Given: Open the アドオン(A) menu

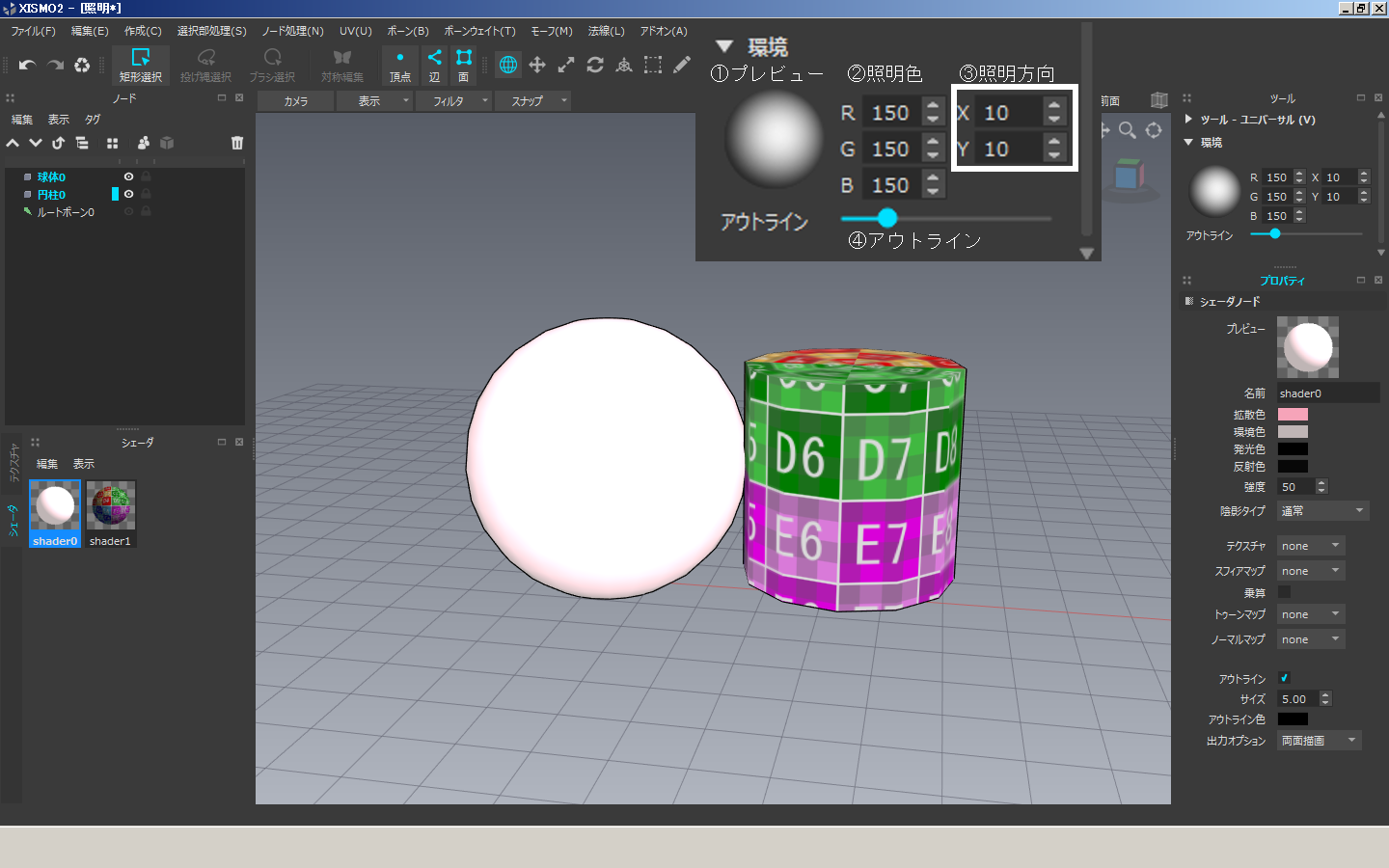Looking at the screenshot, I should pos(664,31).
